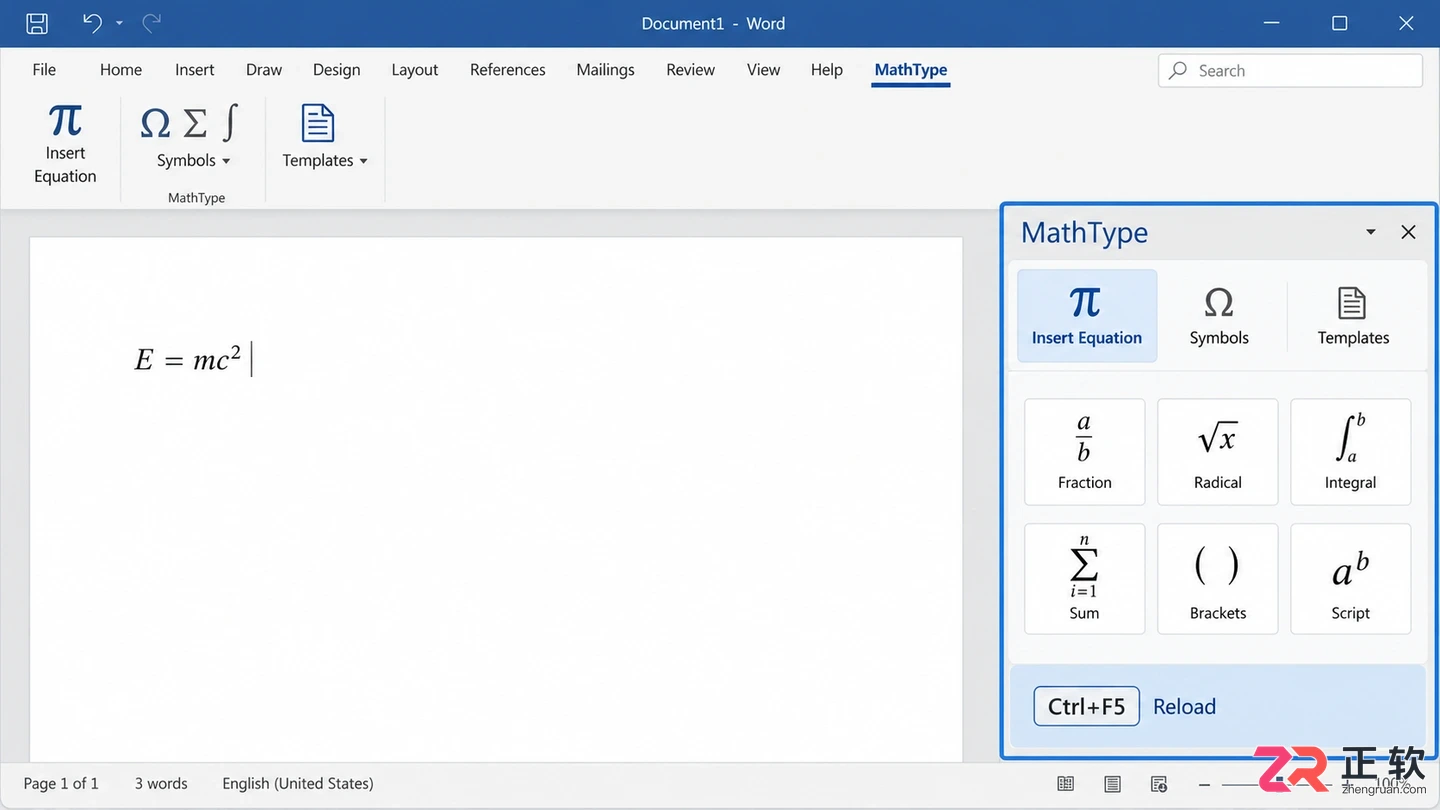Click the Help tab
1440x810 pixels.
[827, 70]
